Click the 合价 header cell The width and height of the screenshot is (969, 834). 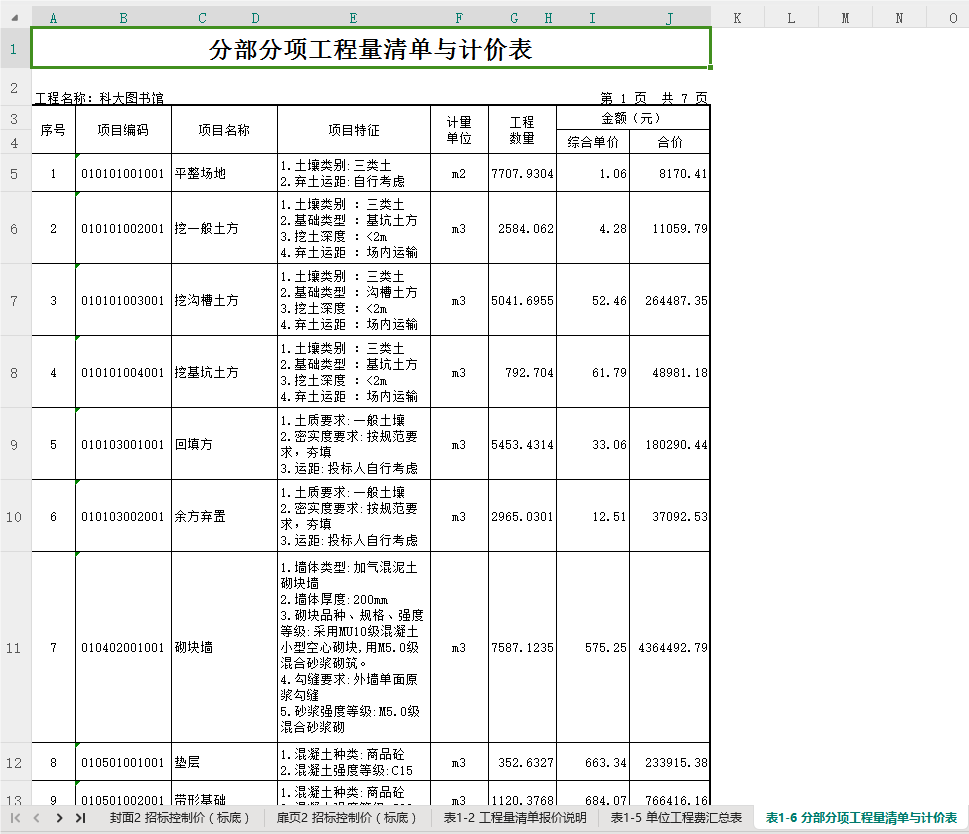click(670, 142)
